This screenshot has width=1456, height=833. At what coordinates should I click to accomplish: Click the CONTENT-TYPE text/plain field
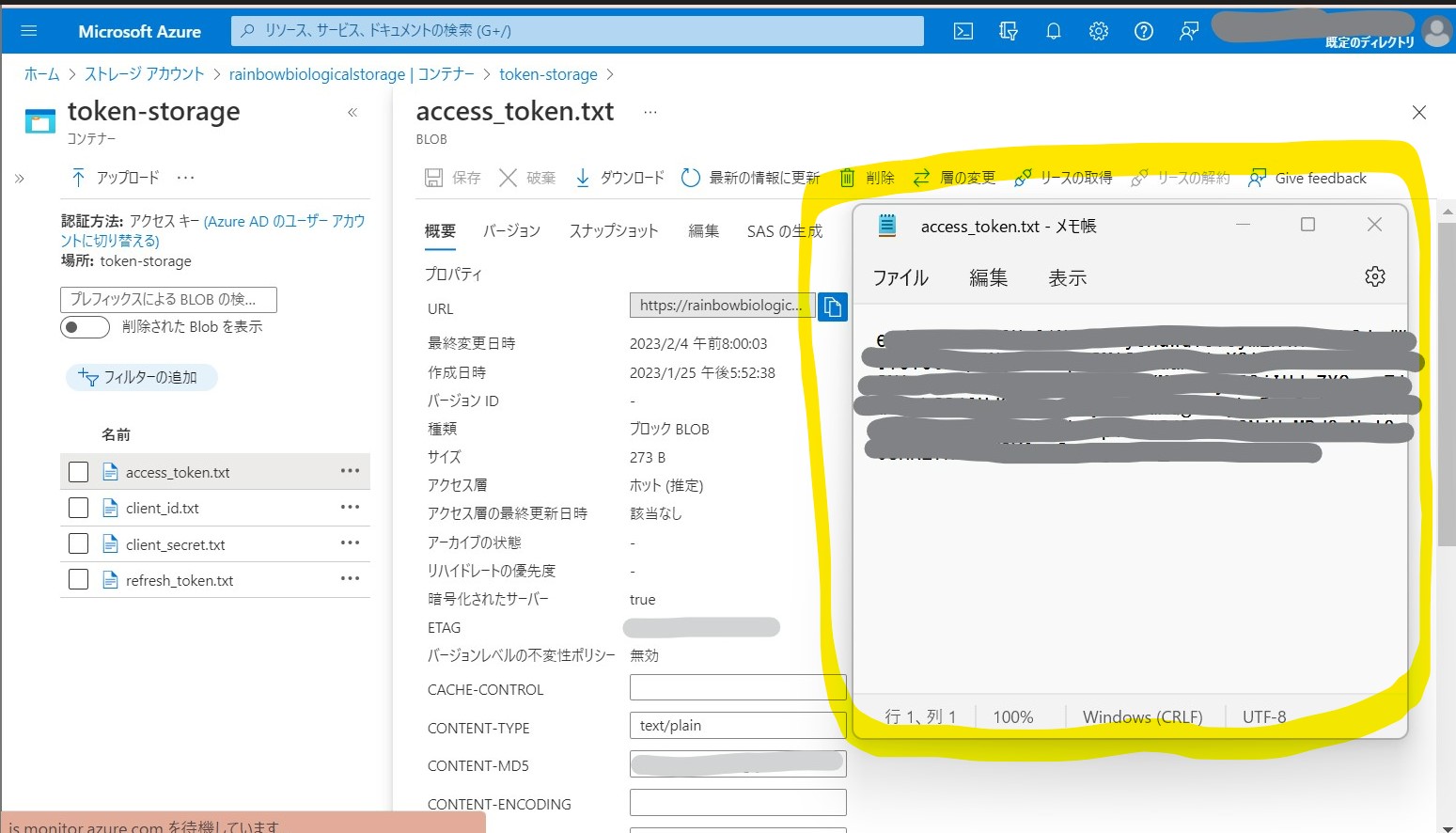point(738,726)
